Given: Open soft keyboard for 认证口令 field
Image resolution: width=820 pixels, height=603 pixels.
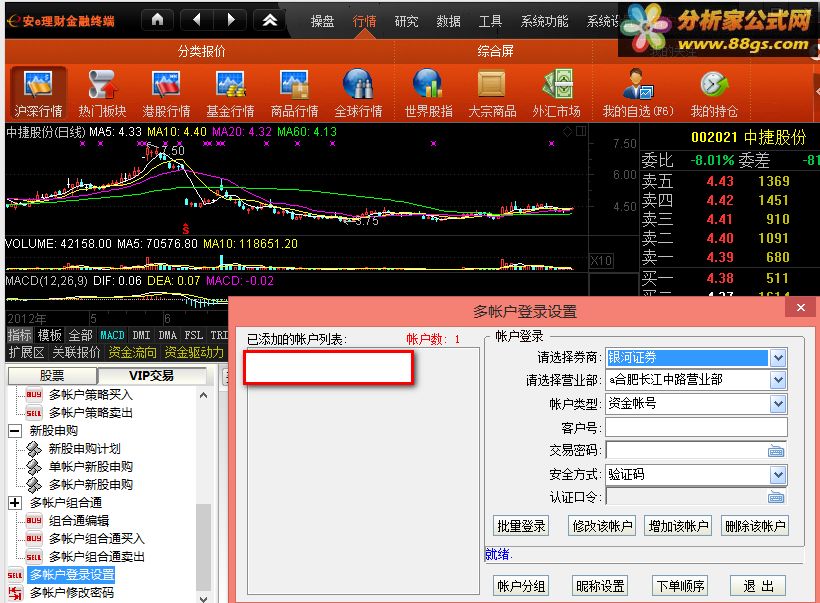Looking at the screenshot, I should (776, 497).
